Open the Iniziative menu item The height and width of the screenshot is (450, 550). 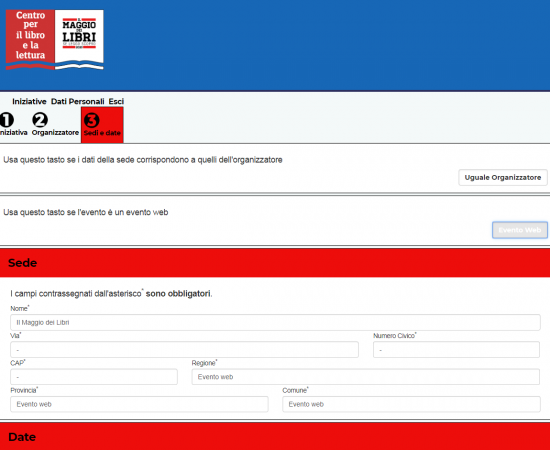[29, 102]
